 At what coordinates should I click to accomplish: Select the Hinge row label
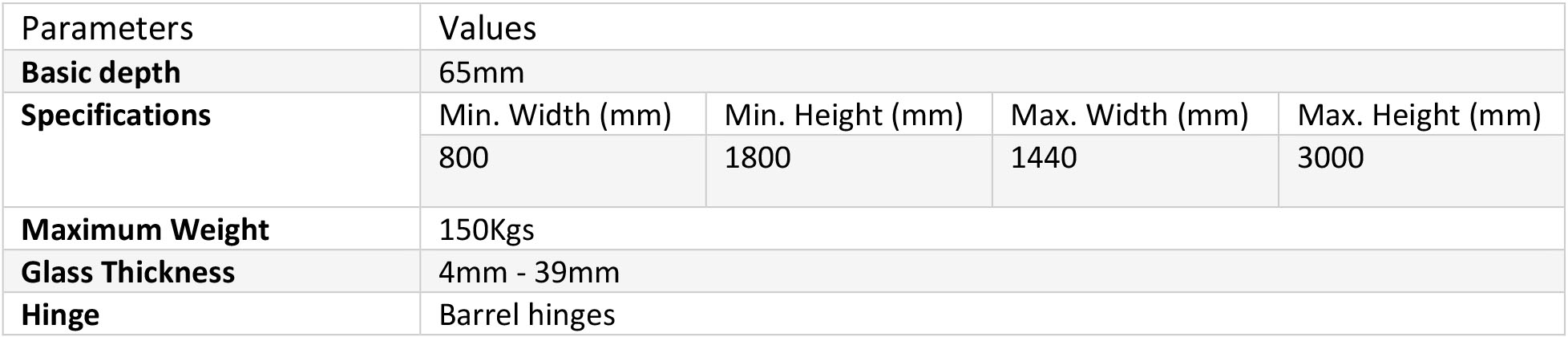pos(60,315)
